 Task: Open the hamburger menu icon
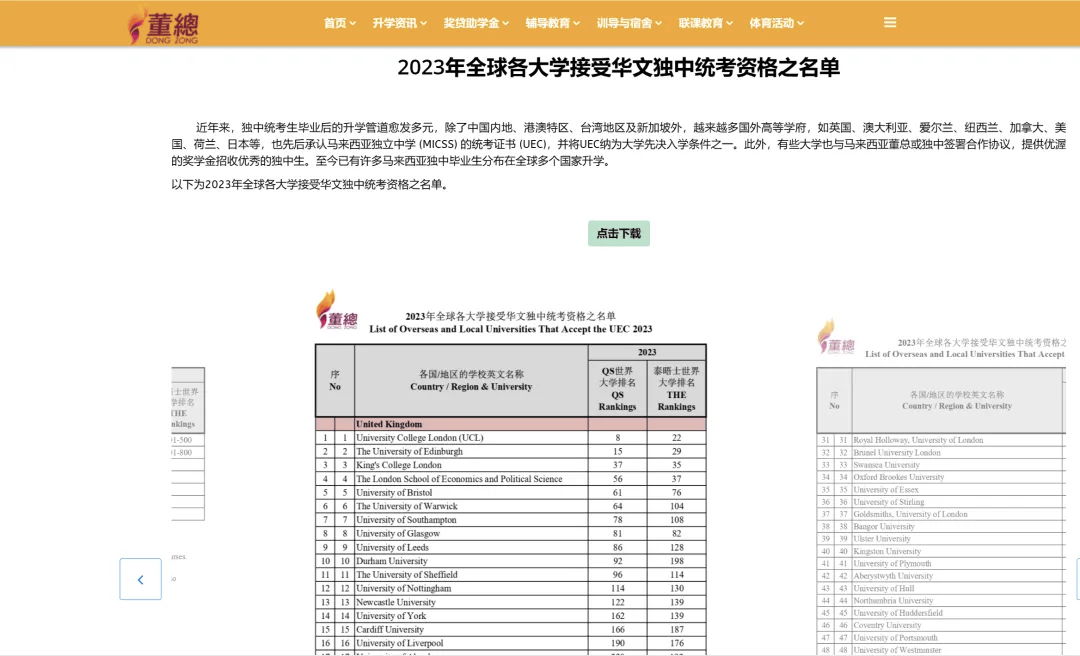point(889,21)
